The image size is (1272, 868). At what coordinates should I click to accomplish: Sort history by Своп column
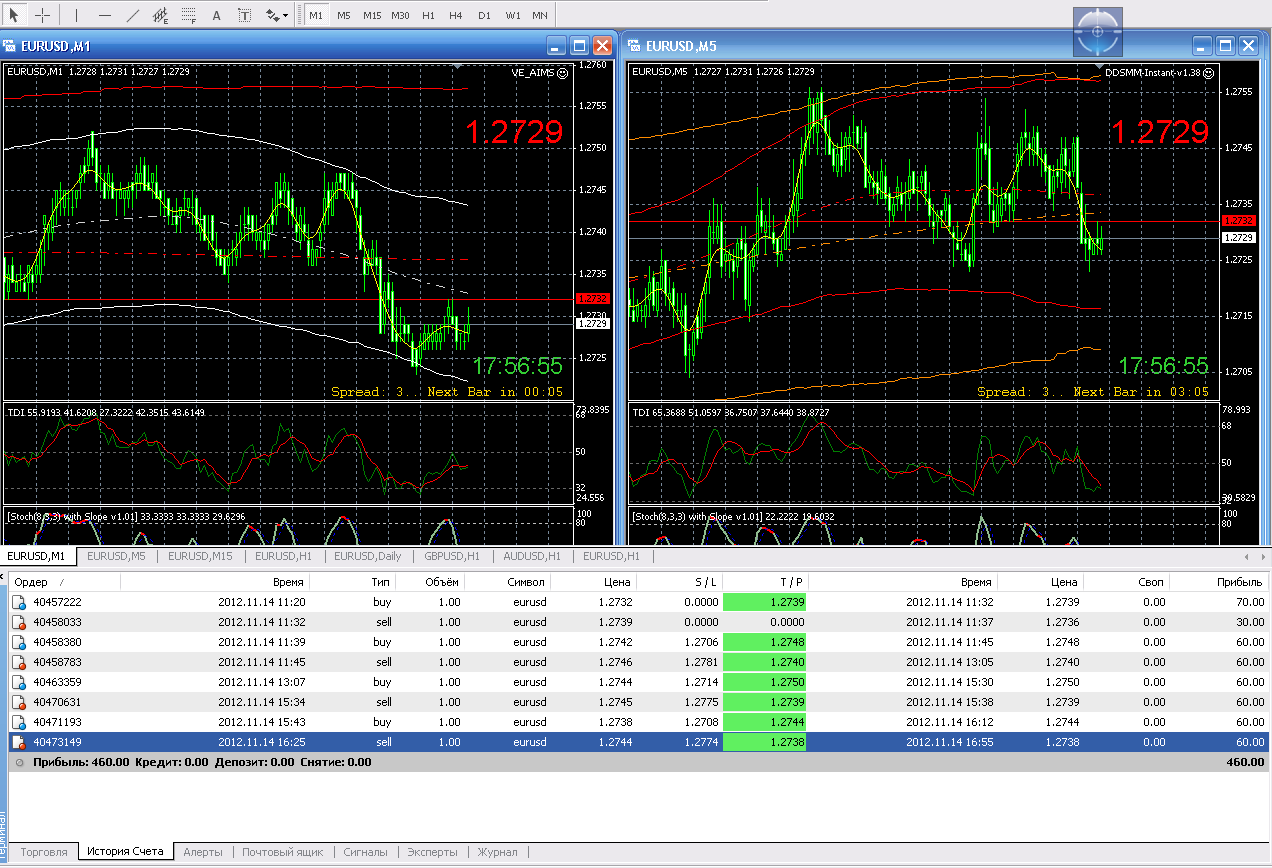1127,582
